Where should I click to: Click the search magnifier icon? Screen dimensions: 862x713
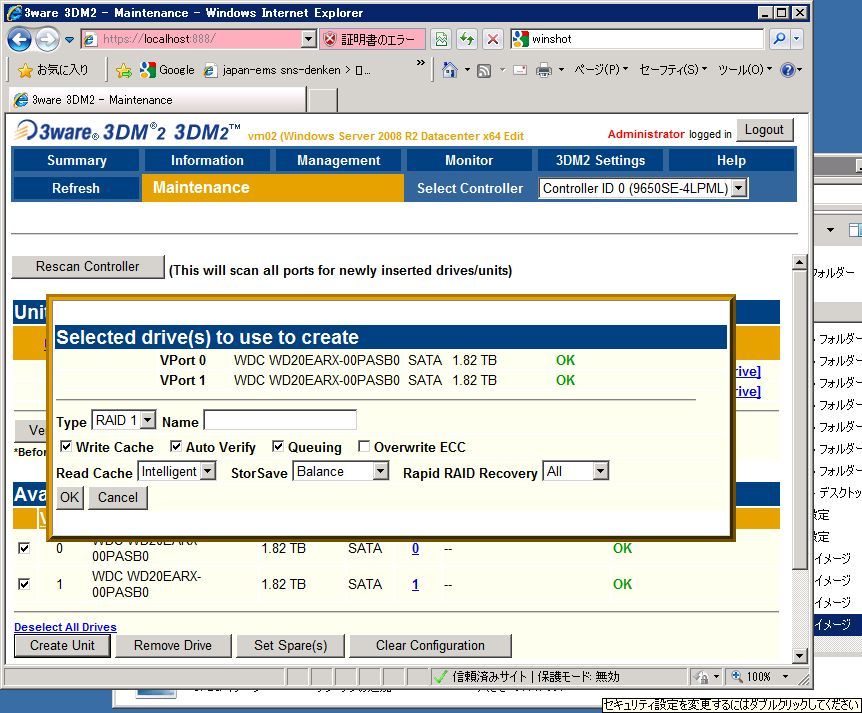click(779, 39)
